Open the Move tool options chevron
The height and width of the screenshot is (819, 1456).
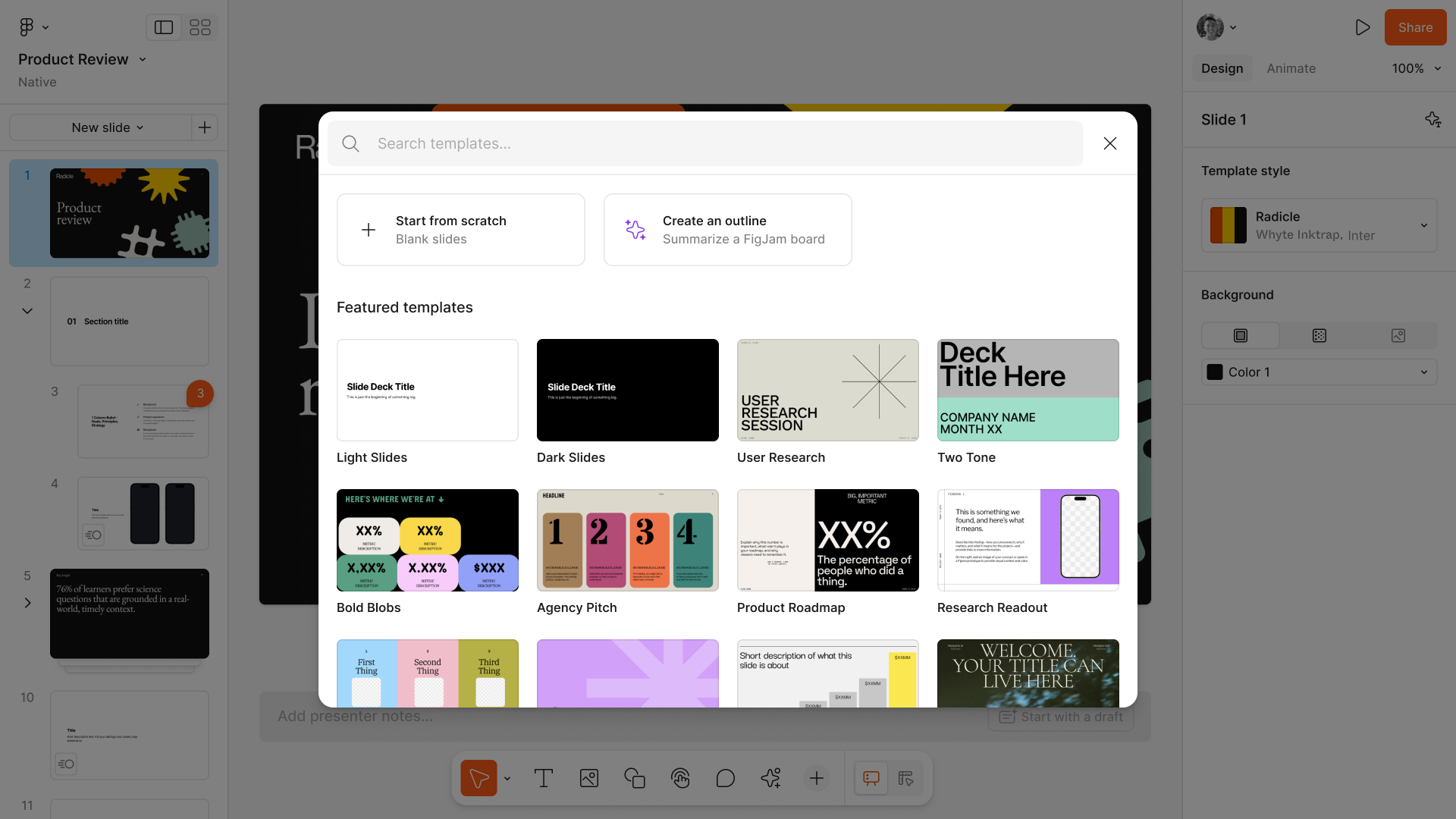click(507, 779)
